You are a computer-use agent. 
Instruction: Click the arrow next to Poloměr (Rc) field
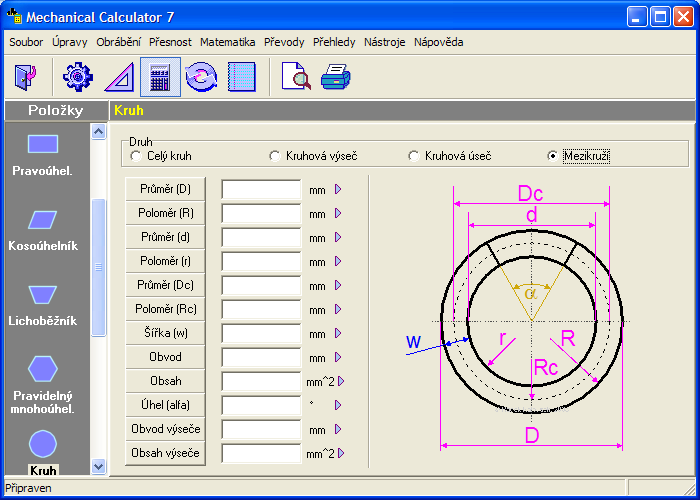pos(338,309)
